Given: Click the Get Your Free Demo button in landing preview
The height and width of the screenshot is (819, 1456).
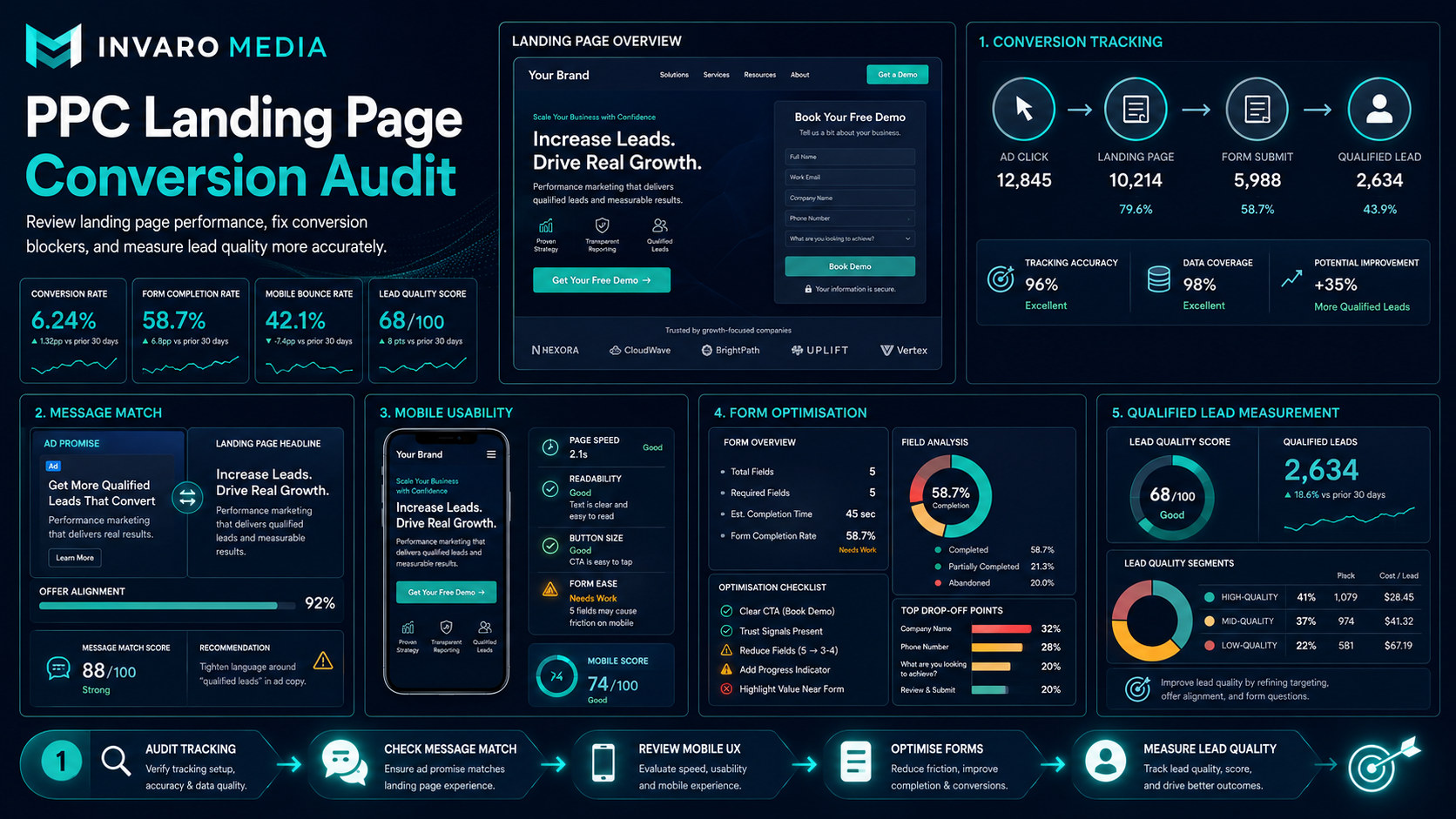Looking at the screenshot, I should tap(602, 280).
